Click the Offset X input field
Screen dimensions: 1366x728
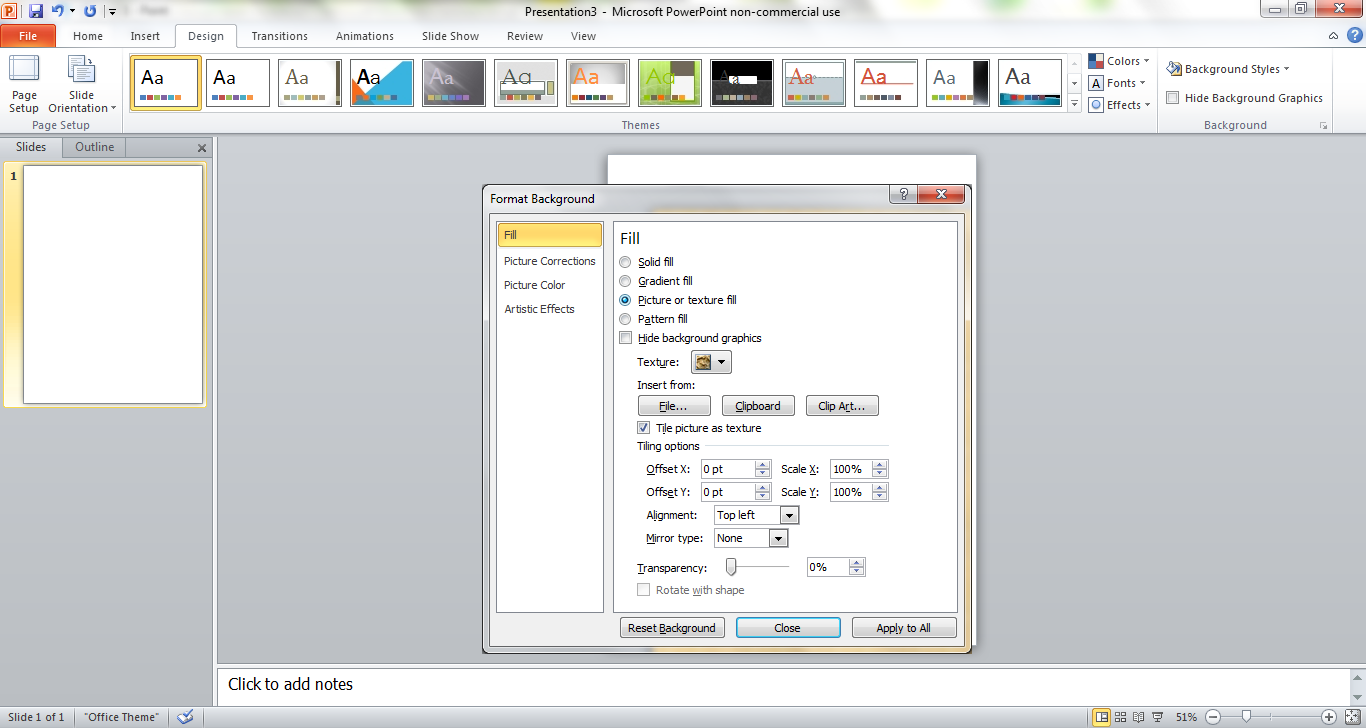click(x=727, y=469)
